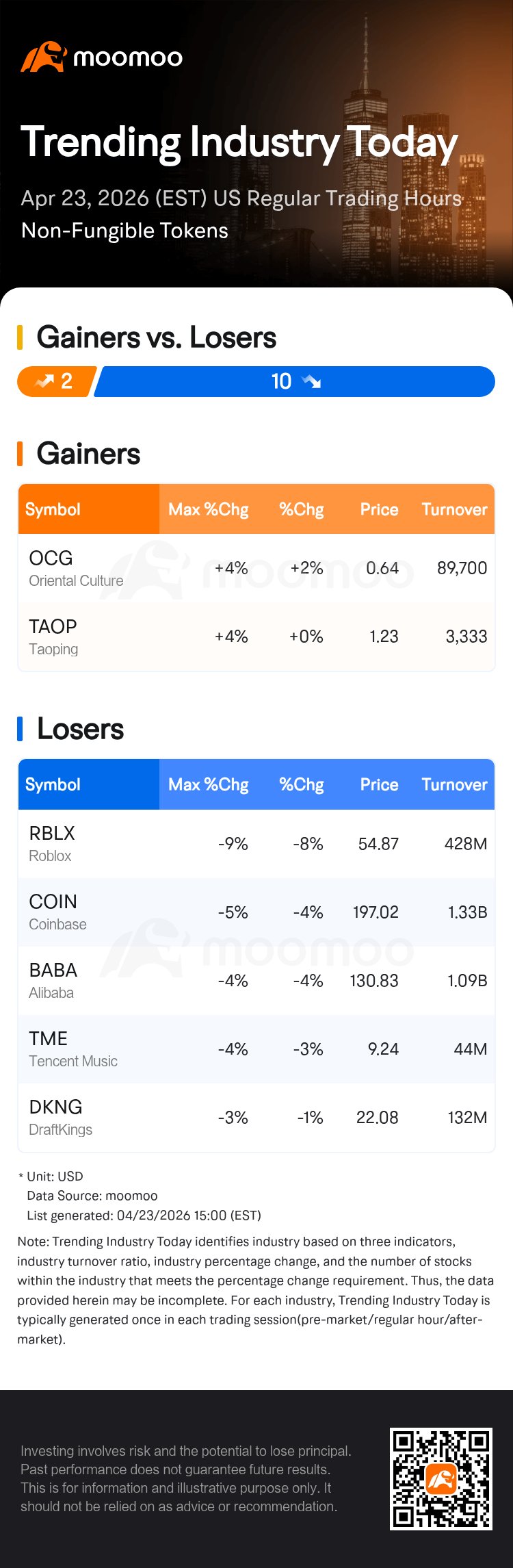The image size is (513, 1568).
Task: Click Gainers table Symbol header
Action: (x=53, y=510)
